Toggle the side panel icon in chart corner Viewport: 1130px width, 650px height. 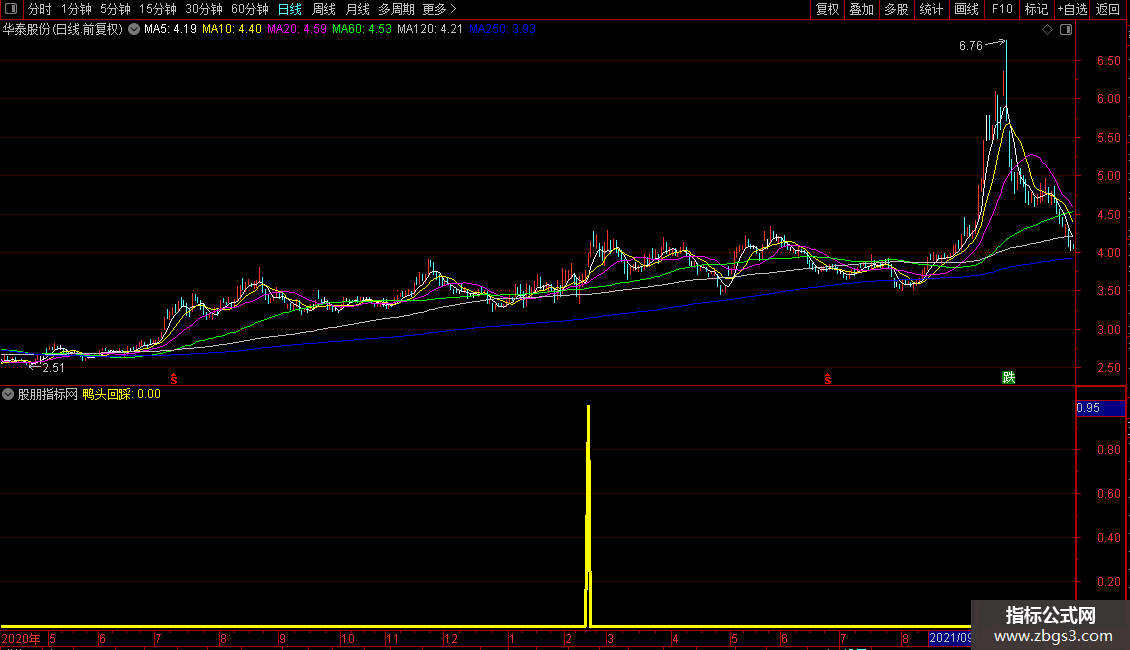coord(1066,30)
